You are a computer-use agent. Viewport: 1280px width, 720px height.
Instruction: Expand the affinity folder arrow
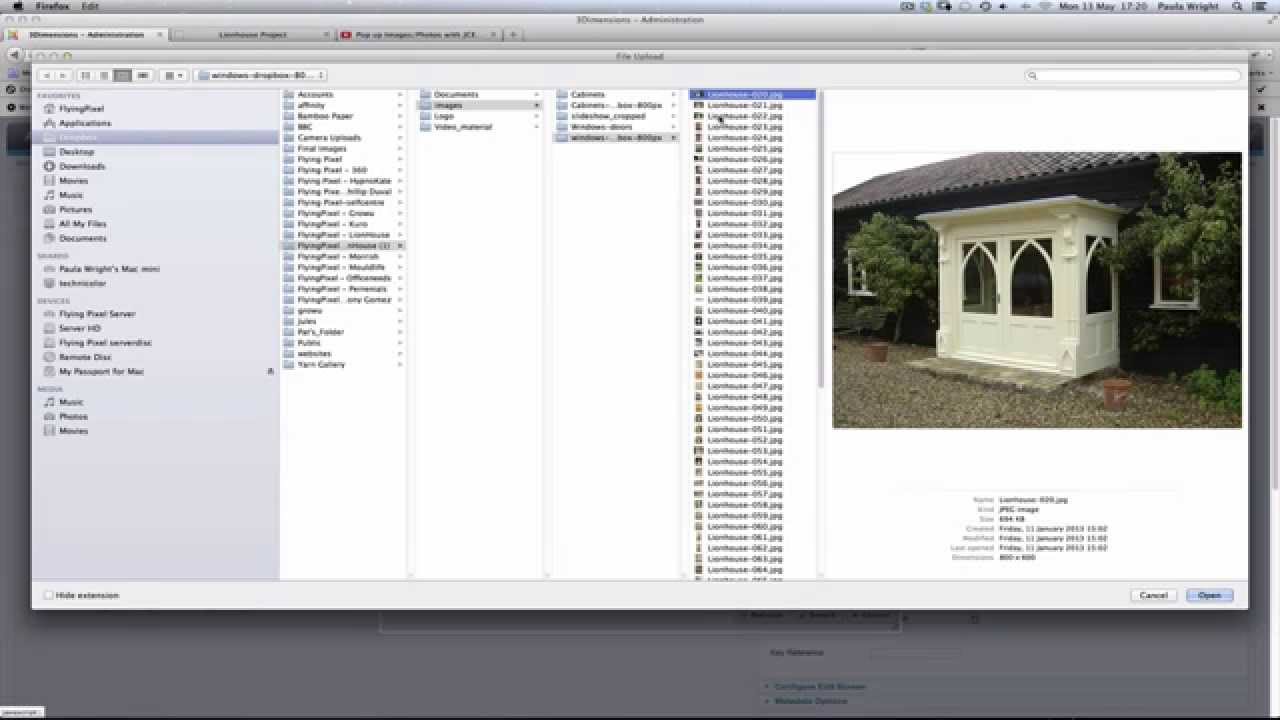click(400, 105)
